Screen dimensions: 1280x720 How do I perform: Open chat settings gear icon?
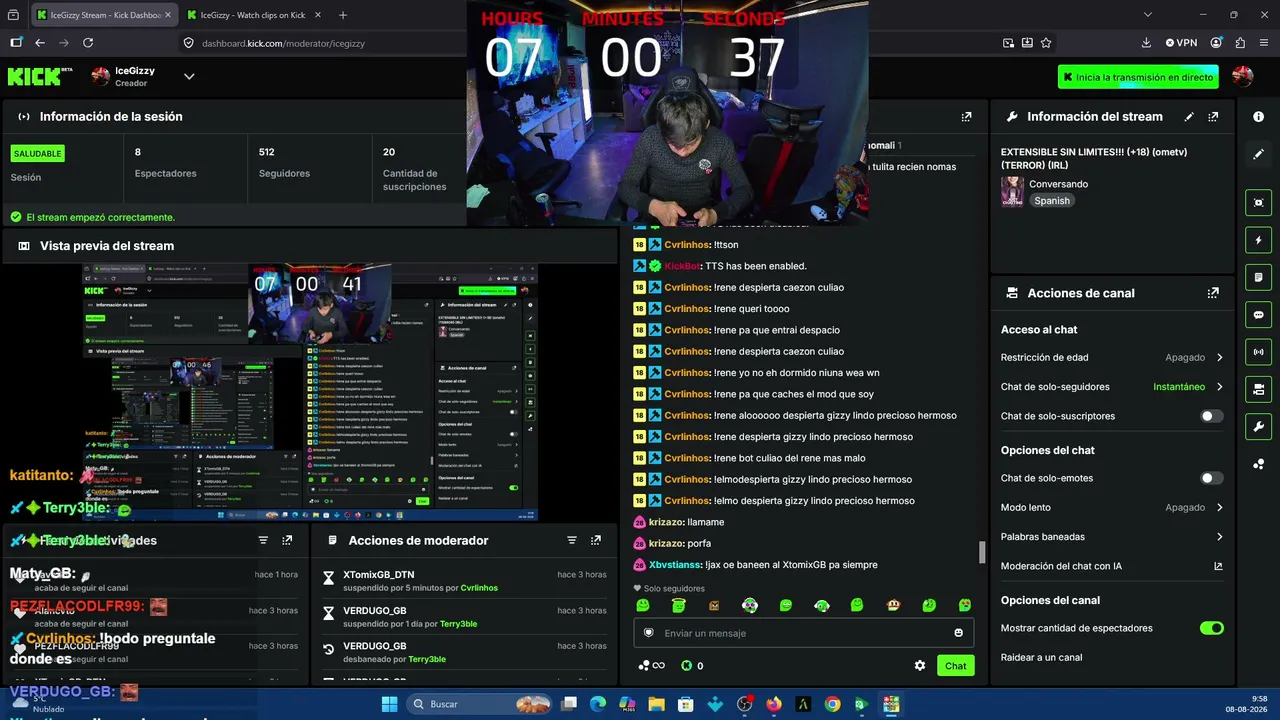click(920, 666)
